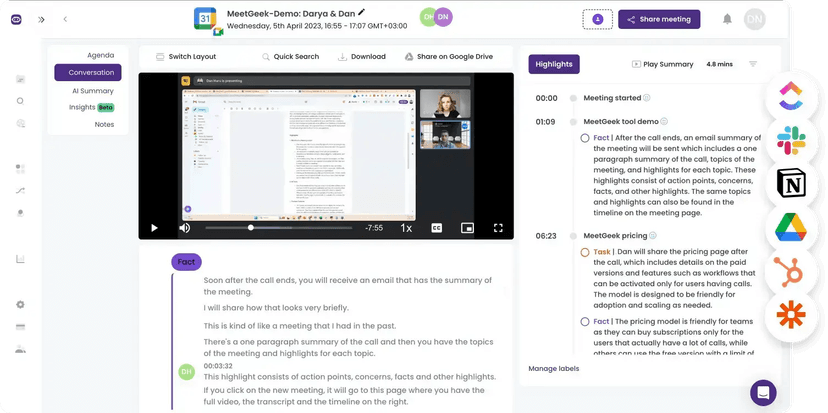Jump to the 01:09 MeetGeek tool demo topic
828x413 pixels.
coord(545,122)
